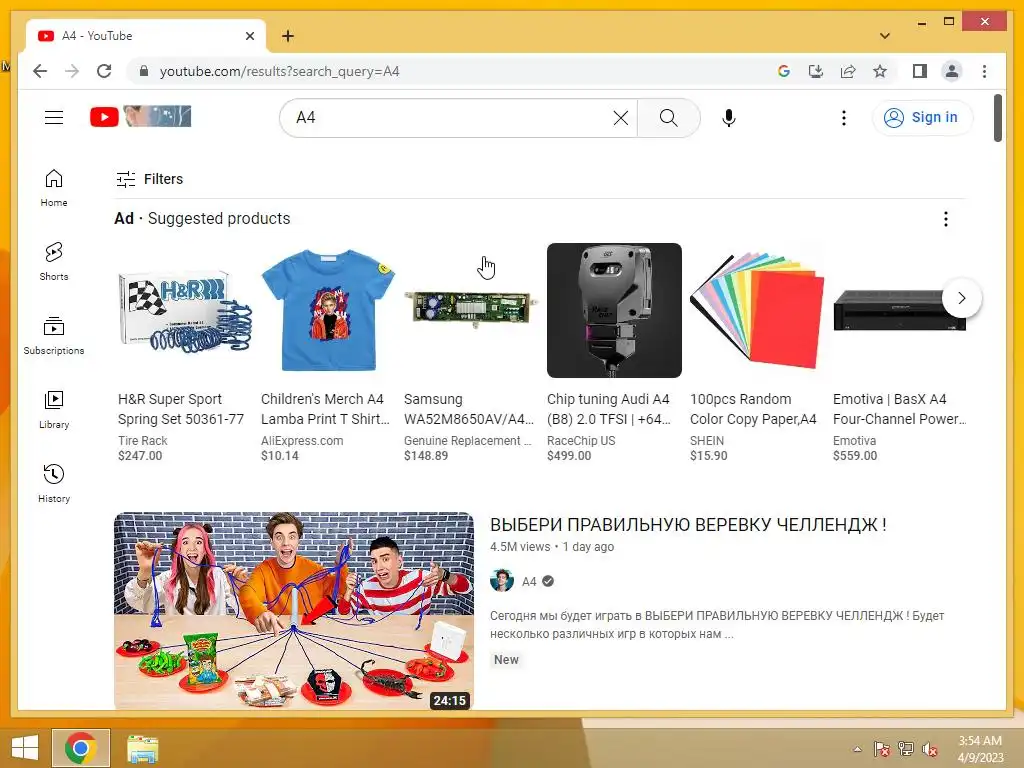The height and width of the screenshot is (768, 1024).
Task: Reload the page
Action: (x=104, y=71)
